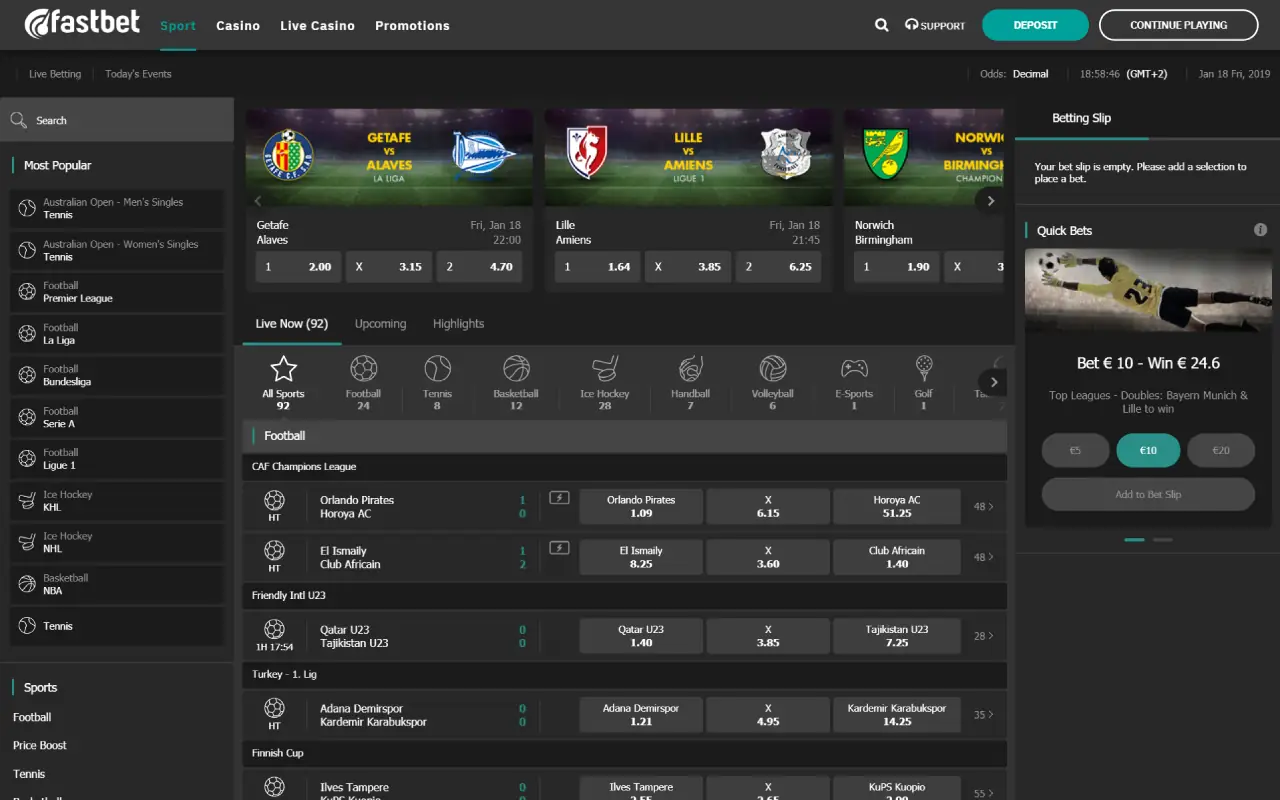Open Lille vs Amiens banner

click(x=688, y=156)
